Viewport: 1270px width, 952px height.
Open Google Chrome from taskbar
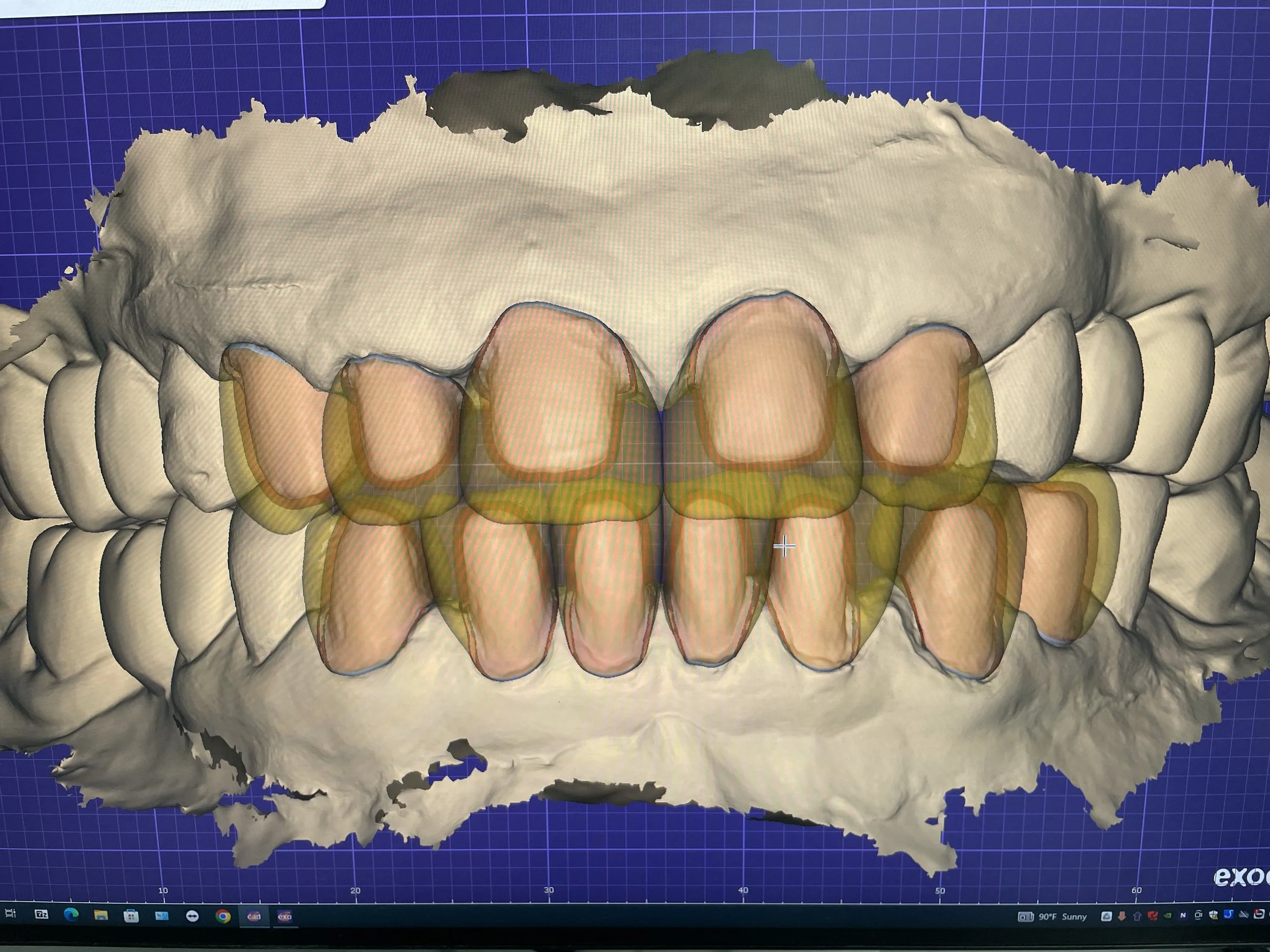[x=224, y=916]
